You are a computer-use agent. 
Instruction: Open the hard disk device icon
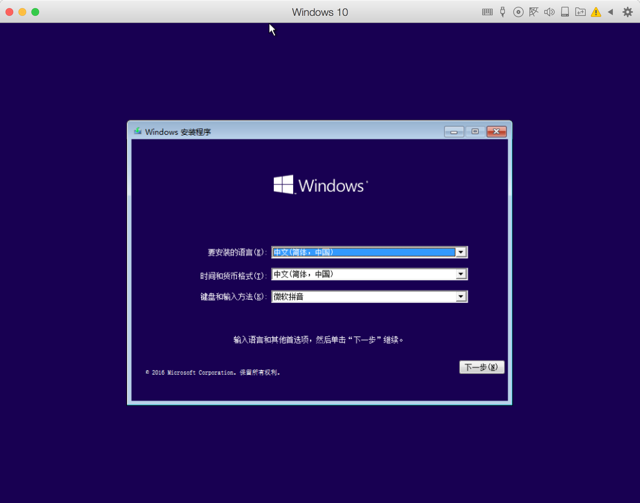(565, 12)
